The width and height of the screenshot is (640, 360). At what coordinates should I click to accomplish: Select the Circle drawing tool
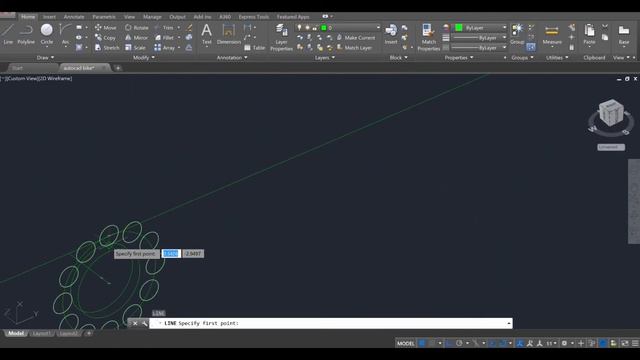coord(47,33)
